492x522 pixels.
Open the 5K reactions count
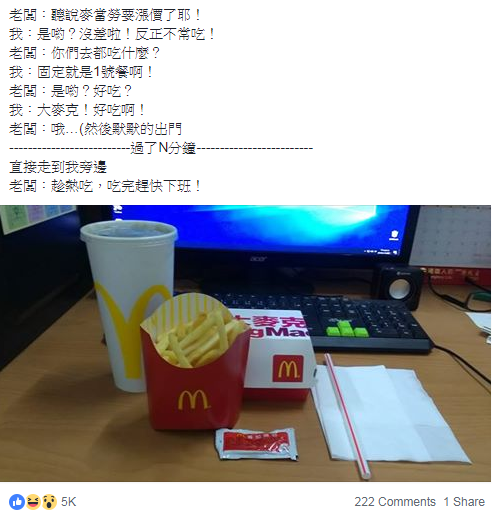[69, 502]
